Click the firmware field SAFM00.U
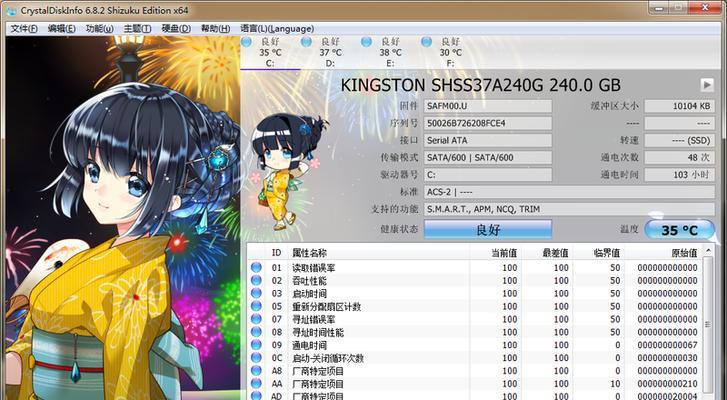The width and height of the screenshot is (727, 400). 488,106
